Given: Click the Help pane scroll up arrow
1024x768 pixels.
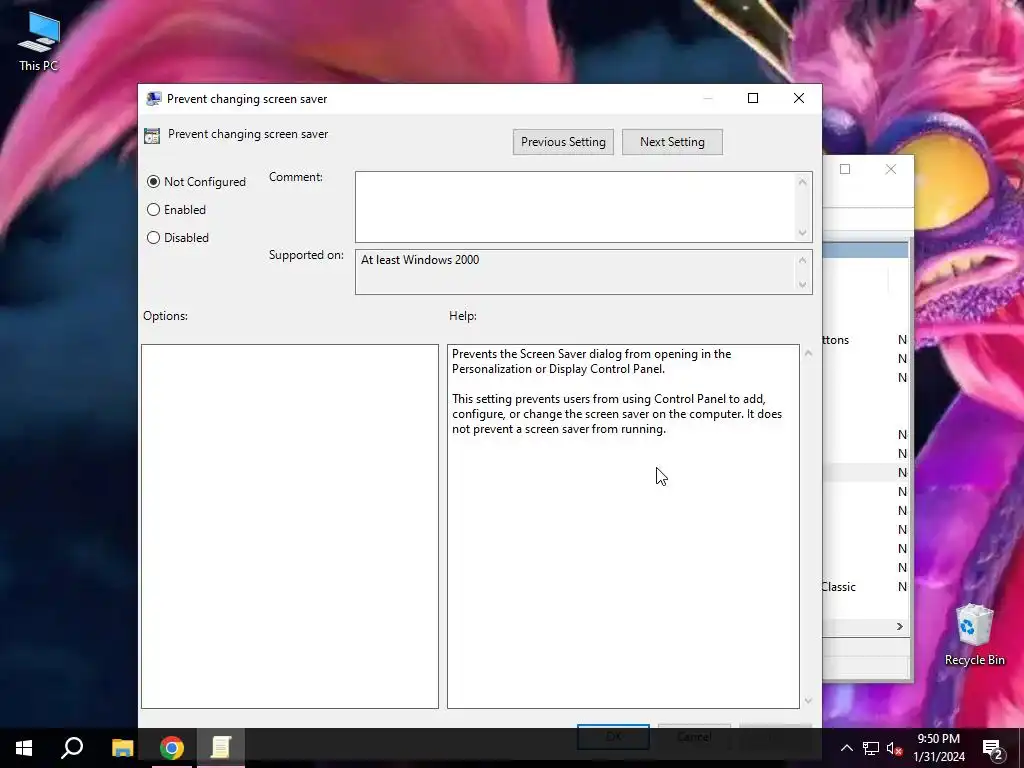Looking at the screenshot, I should pyautogui.click(x=808, y=353).
